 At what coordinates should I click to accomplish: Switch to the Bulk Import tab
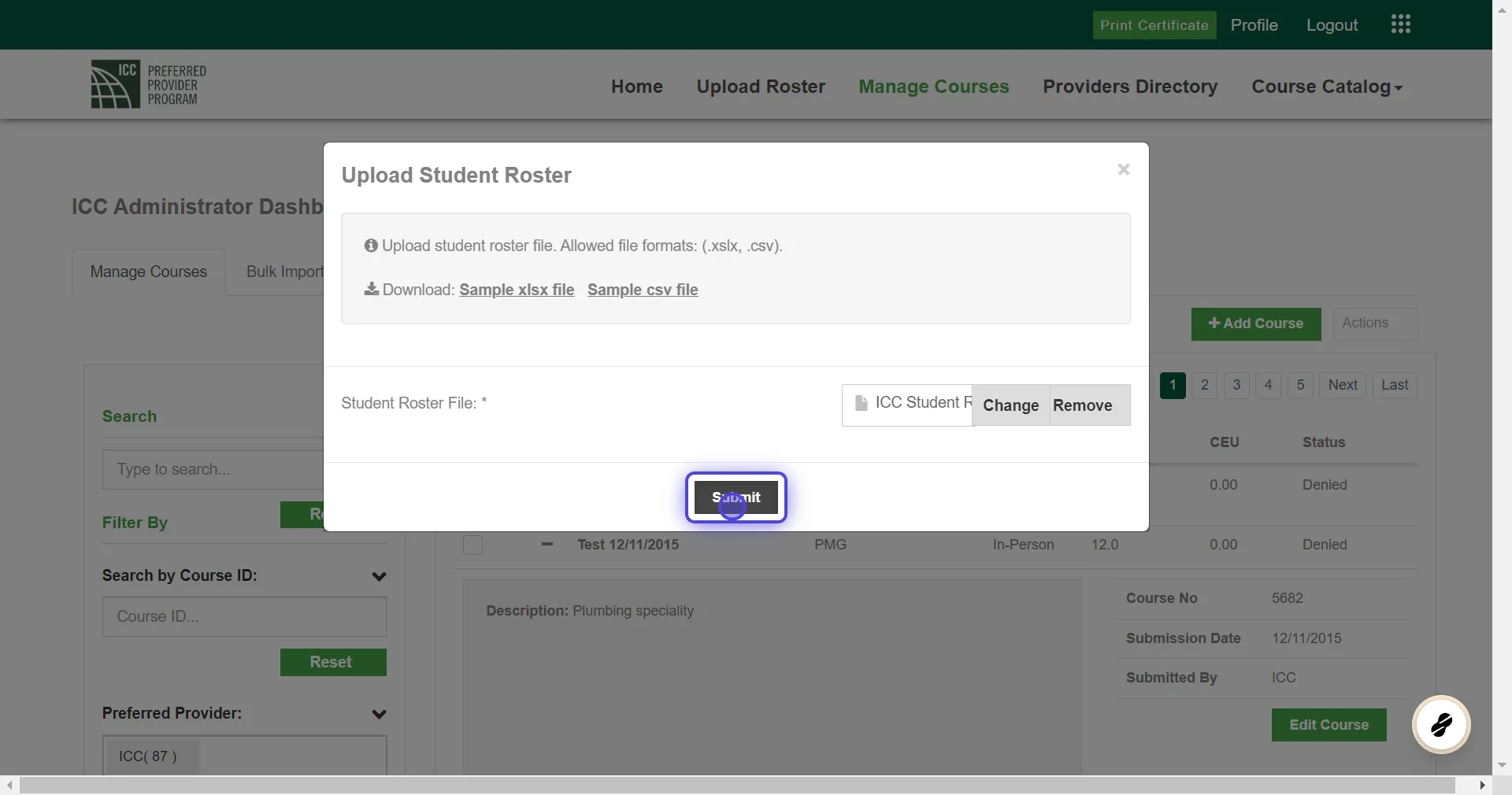284,272
